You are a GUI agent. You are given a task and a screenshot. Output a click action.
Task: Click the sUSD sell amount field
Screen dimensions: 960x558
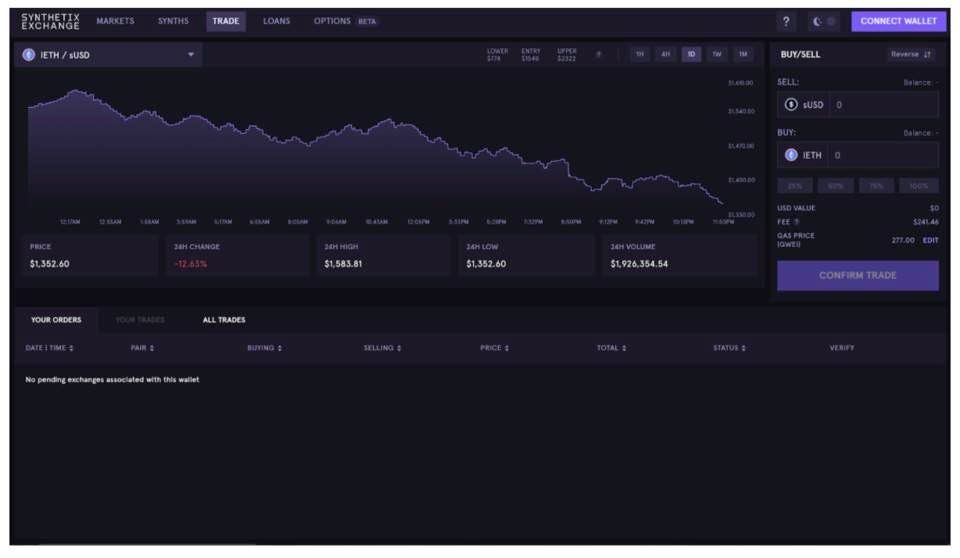[x=883, y=105]
